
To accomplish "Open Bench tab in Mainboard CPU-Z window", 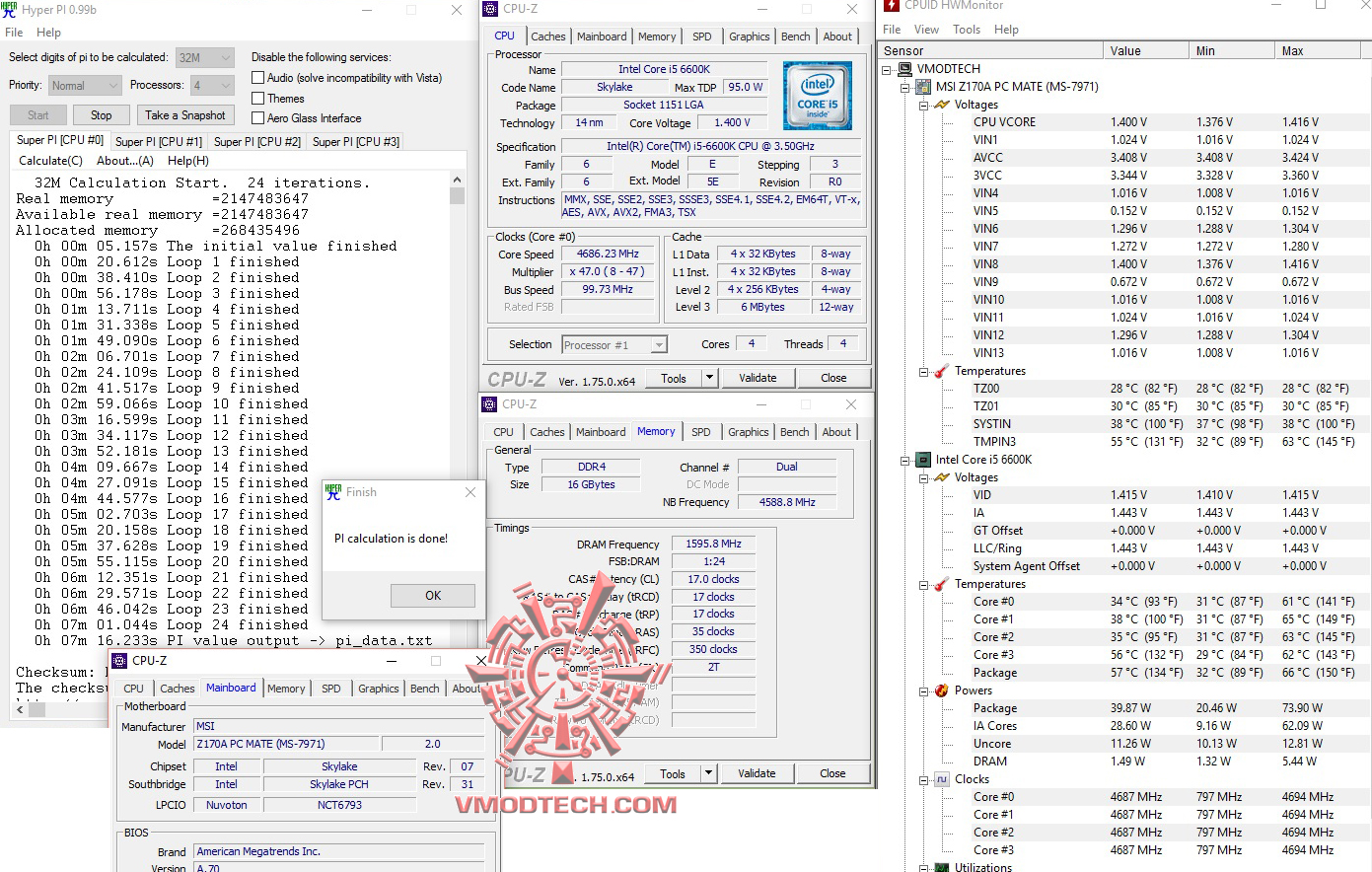I will coord(425,689).
